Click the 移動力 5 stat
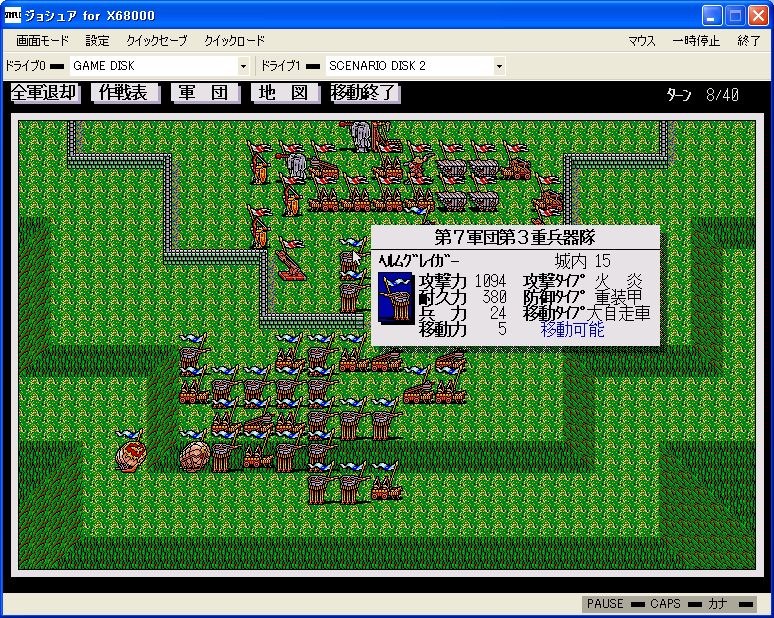This screenshot has height=618, width=774. (x=463, y=329)
